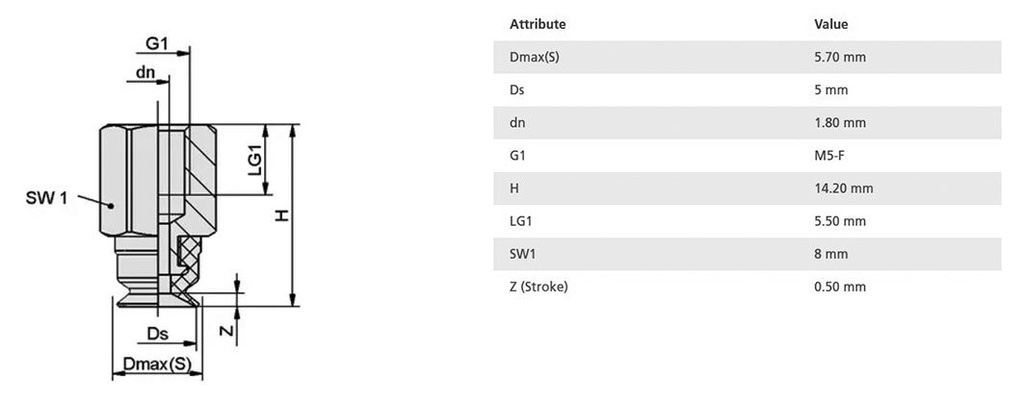
Task: Click the SW 1 label in the drawing
Action: tap(47, 199)
